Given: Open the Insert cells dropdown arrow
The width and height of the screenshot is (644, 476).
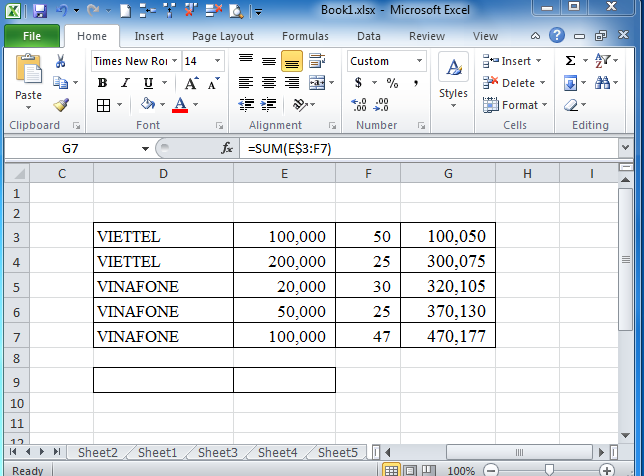Looking at the screenshot, I should (538, 61).
